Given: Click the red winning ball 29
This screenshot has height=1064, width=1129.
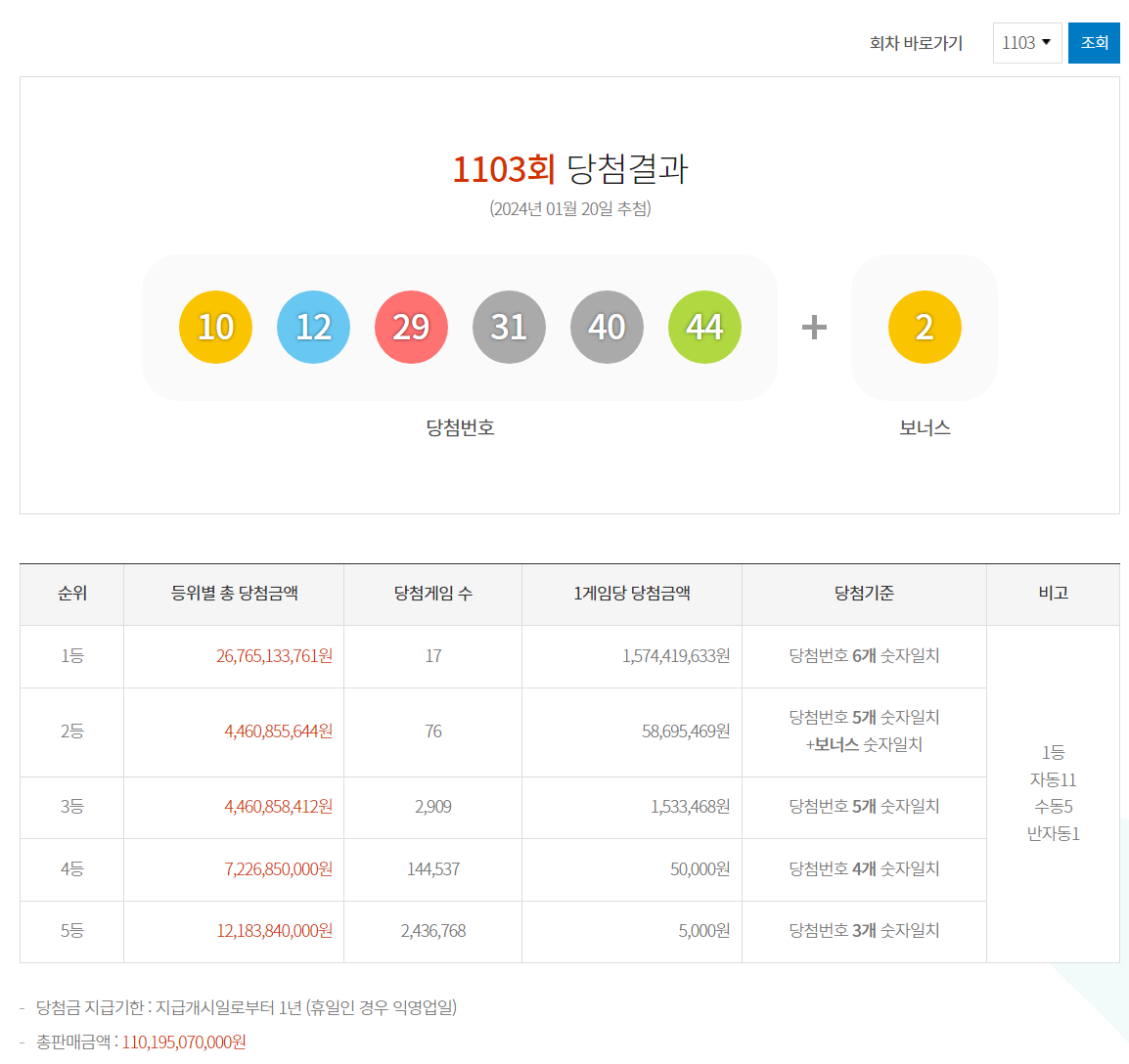Looking at the screenshot, I should click(411, 327).
